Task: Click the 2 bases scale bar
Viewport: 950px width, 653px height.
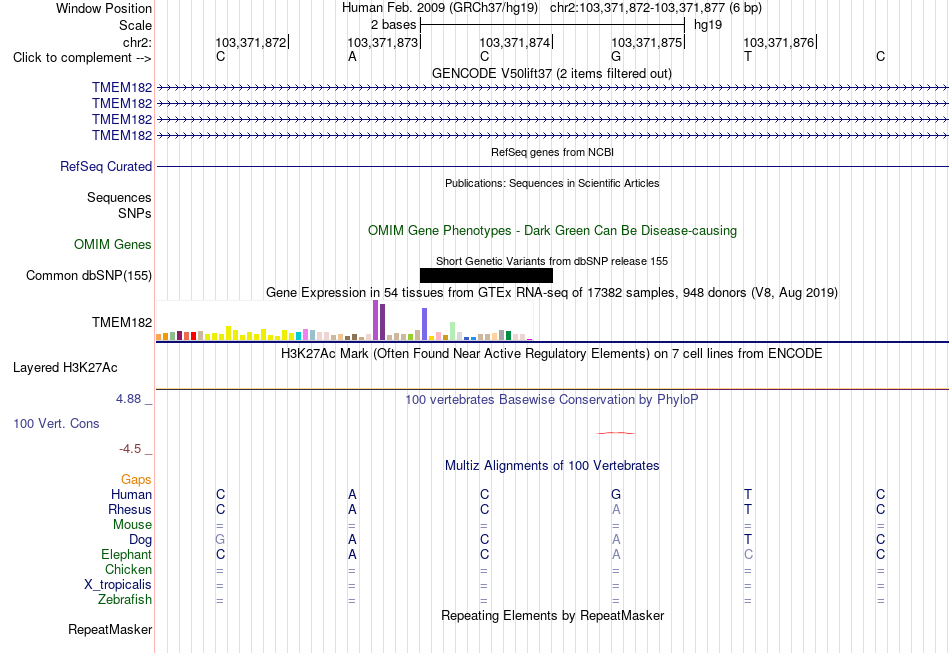Action: pyautogui.click(x=552, y=25)
